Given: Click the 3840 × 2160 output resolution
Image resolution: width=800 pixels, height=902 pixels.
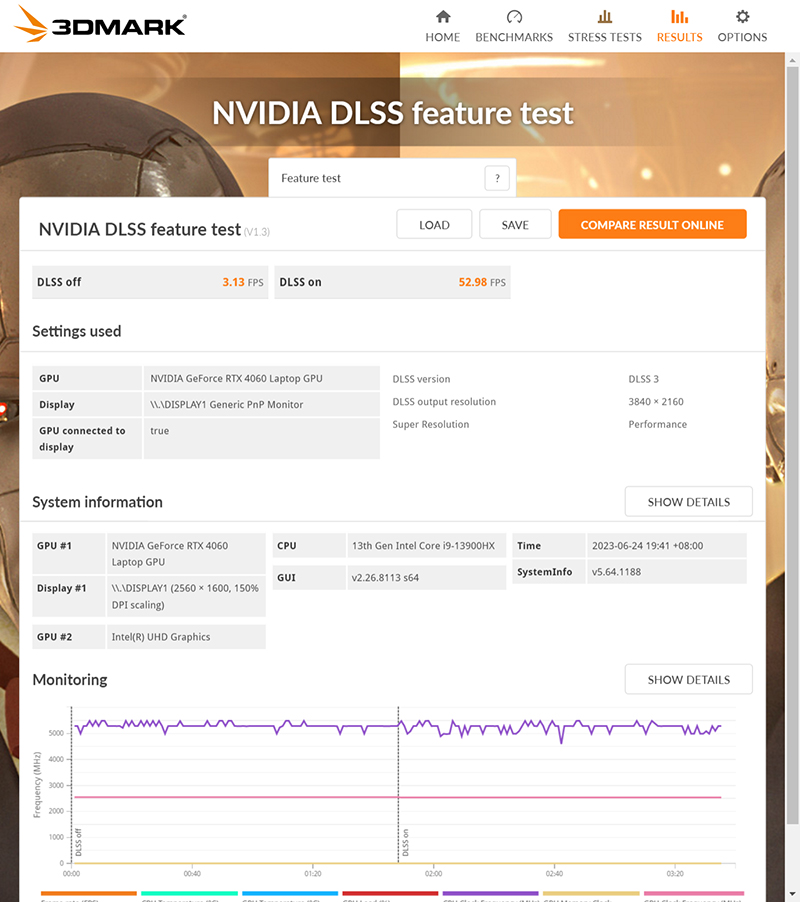Looking at the screenshot, I should point(656,402).
